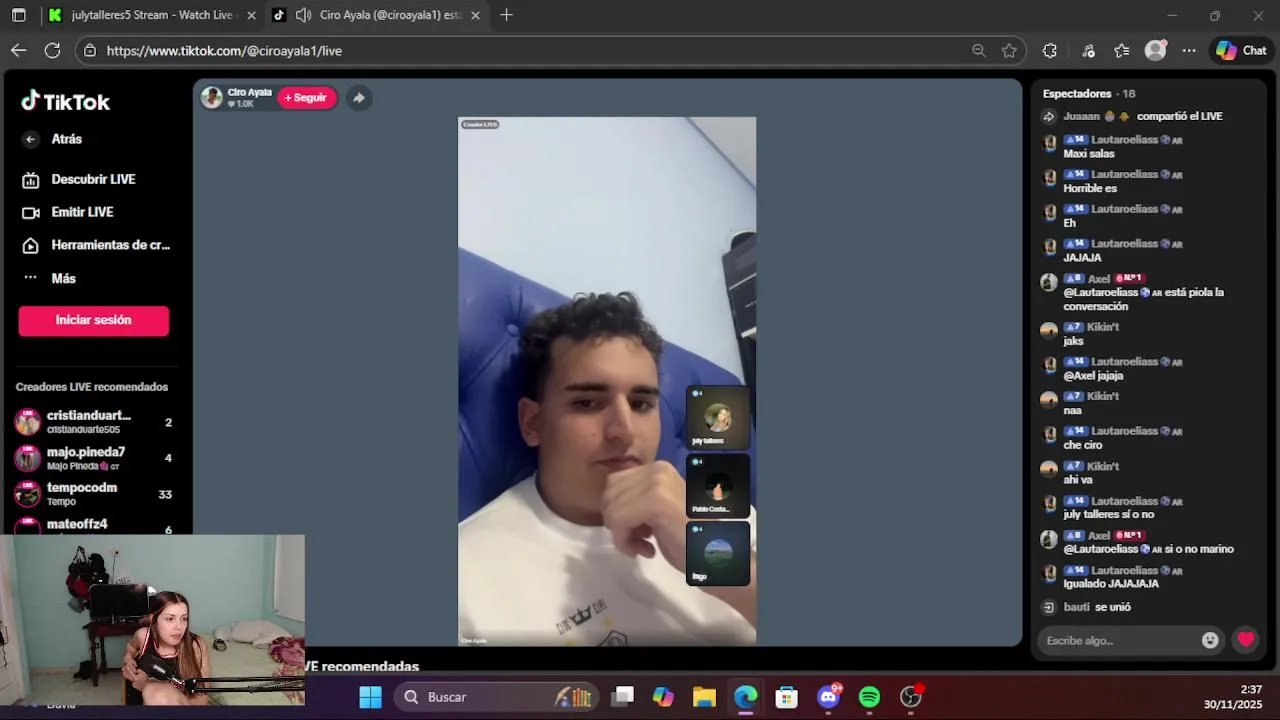Open Herramientas de creador menu item

[x=96, y=245]
